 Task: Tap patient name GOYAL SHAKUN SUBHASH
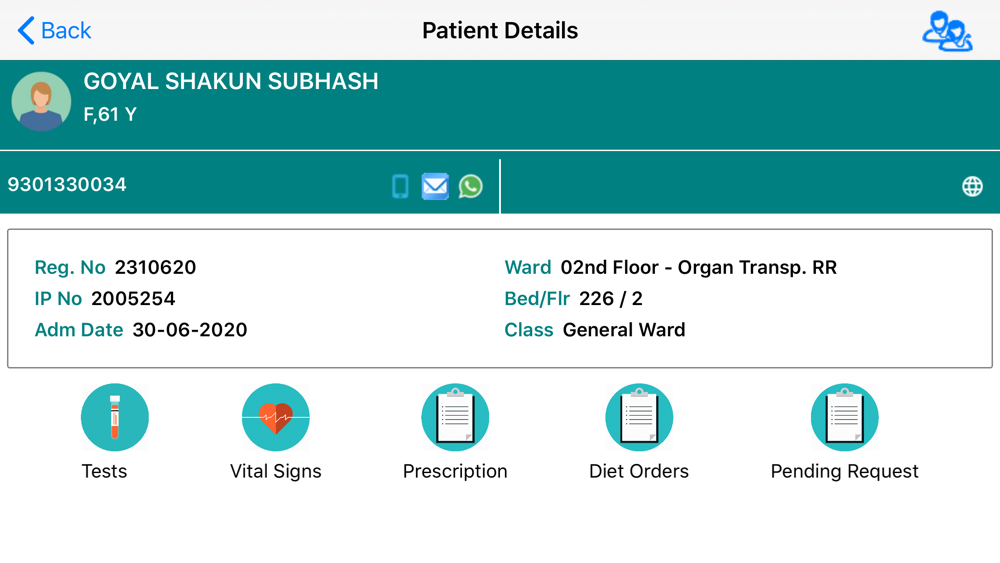tap(231, 81)
